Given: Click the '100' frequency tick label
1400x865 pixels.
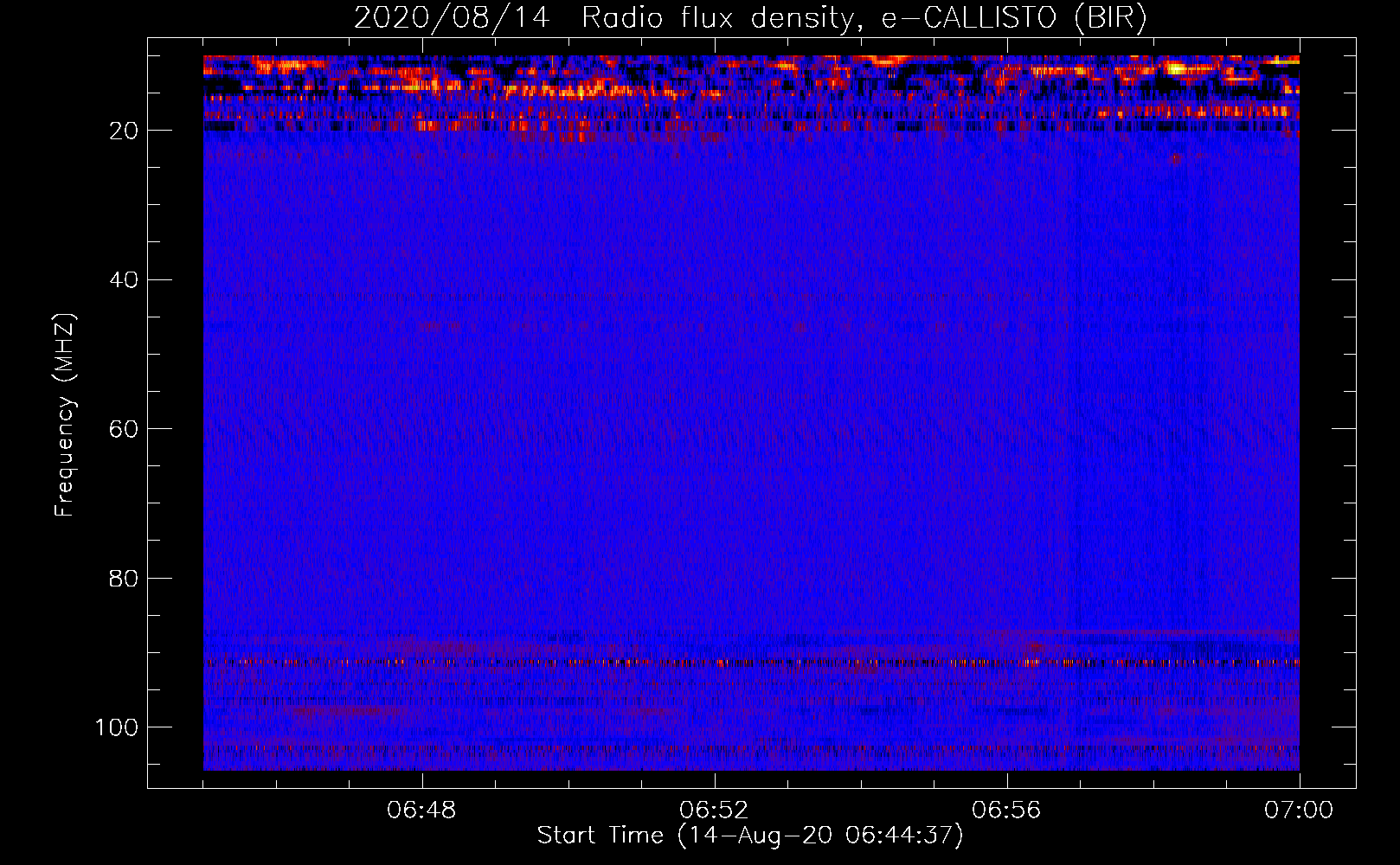Looking at the screenshot, I should (x=117, y=727).
